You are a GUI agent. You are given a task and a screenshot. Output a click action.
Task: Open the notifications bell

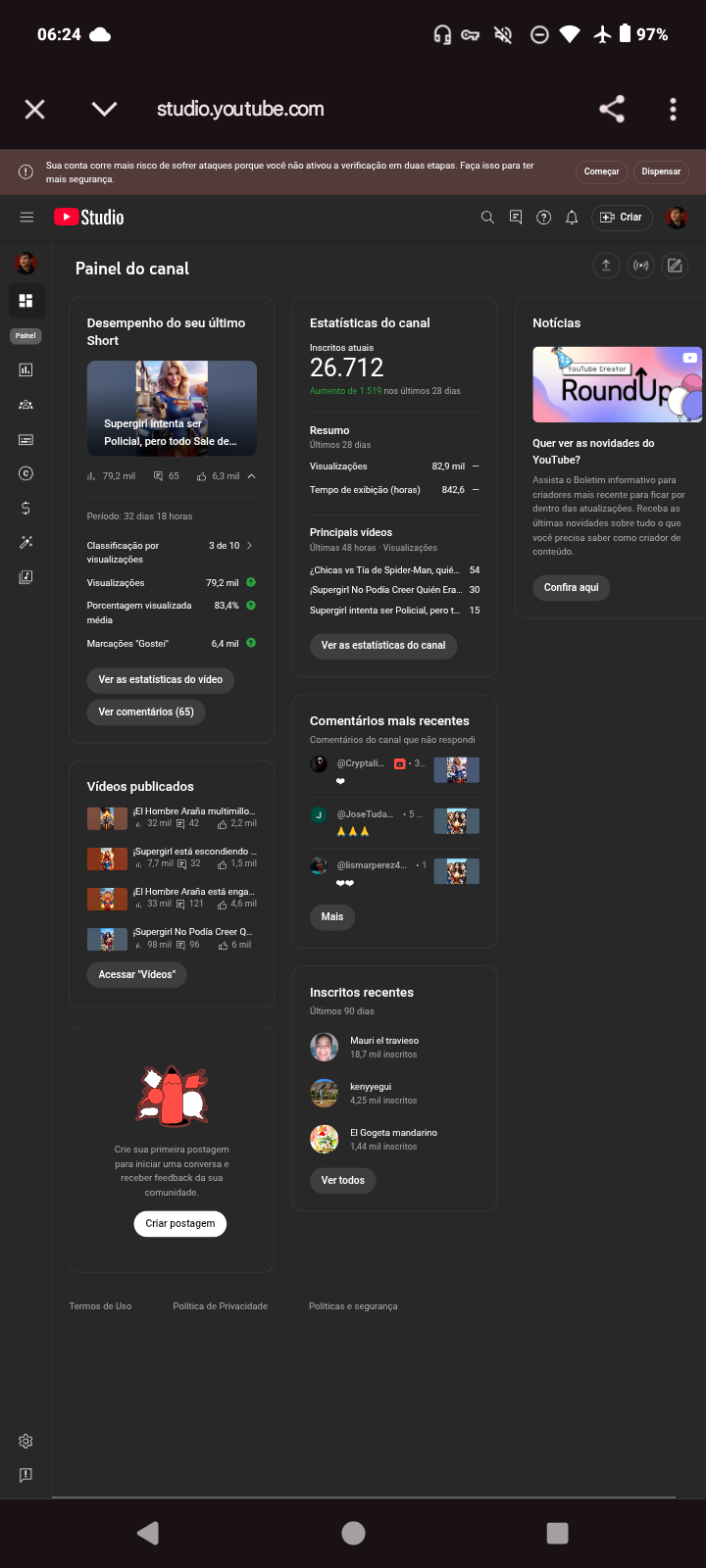(572, 218)
